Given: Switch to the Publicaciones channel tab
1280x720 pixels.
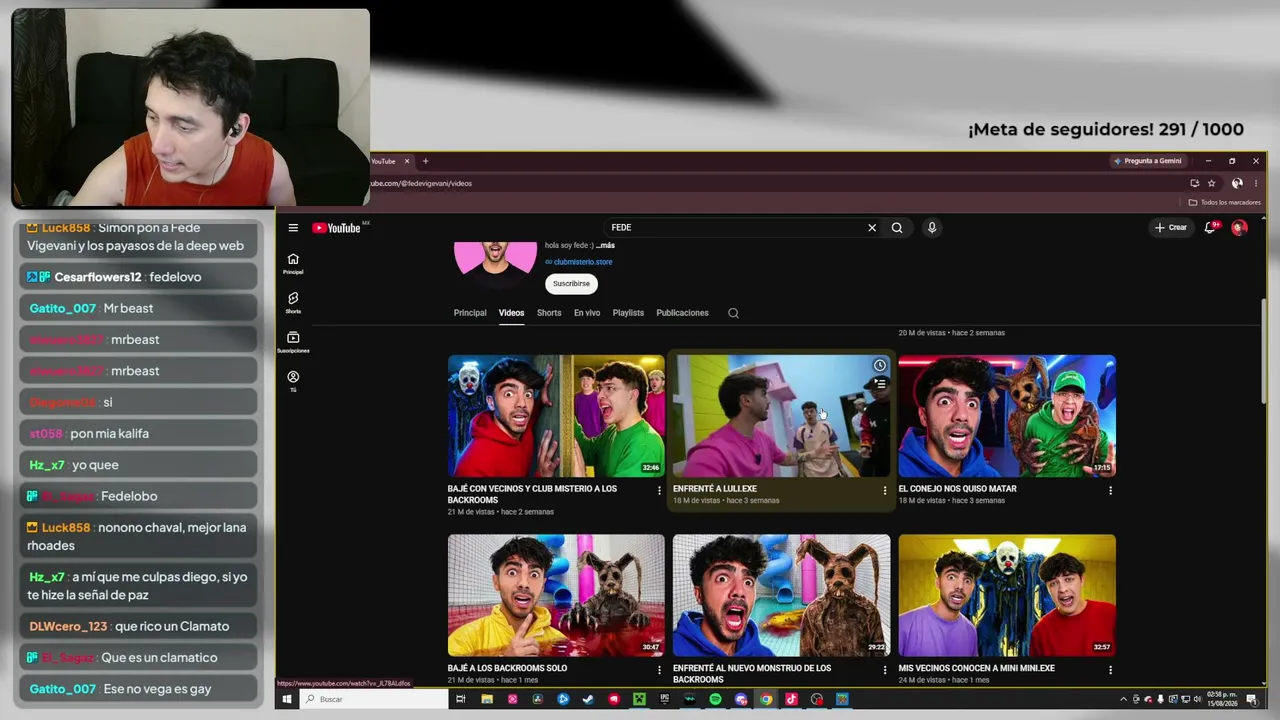Looking at the screenshot, I should point(682,313).
